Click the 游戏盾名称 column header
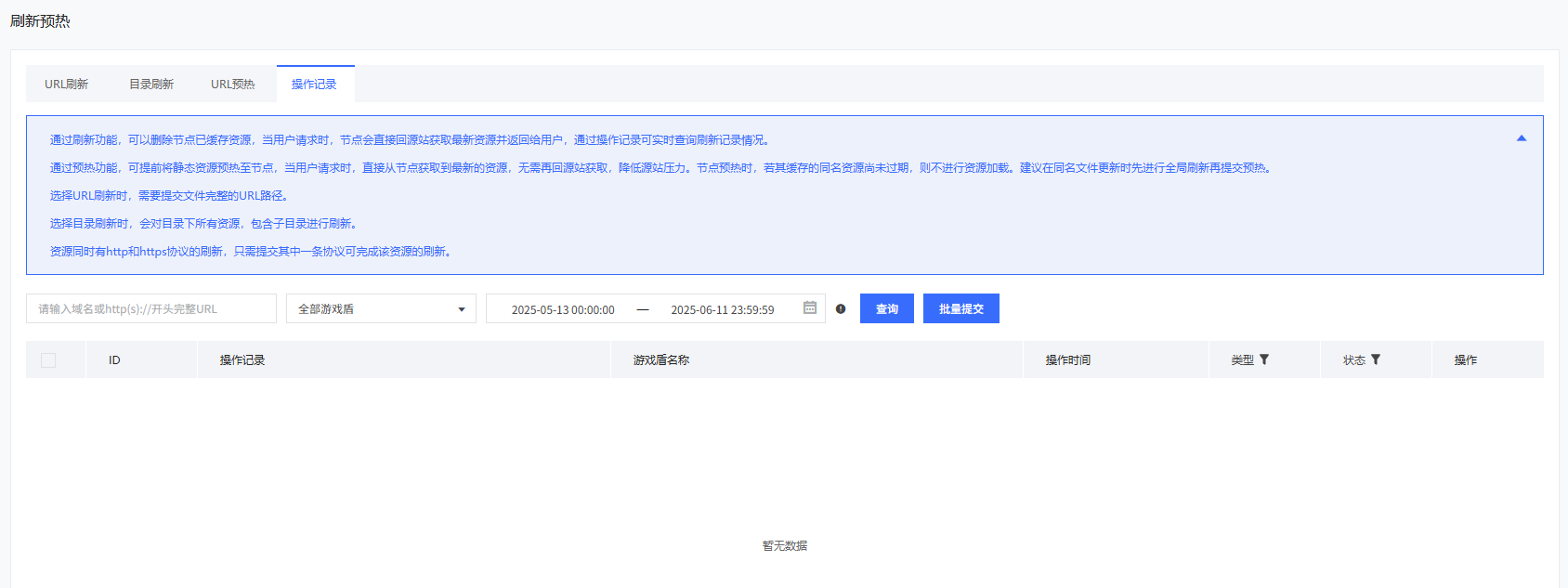The width and height of the screenshot is (1568, 588). (x=661, y=360)
